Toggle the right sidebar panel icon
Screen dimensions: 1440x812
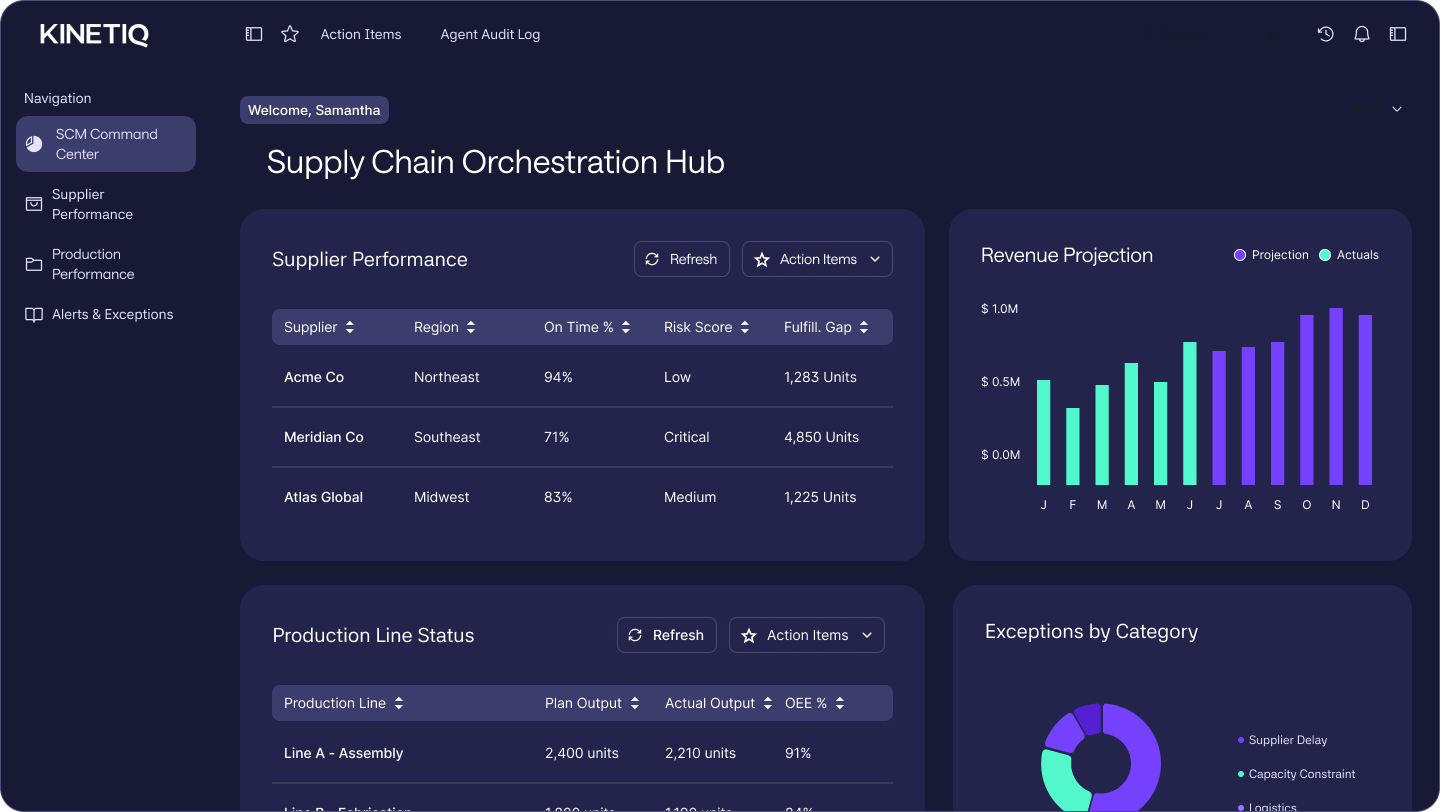click(1398, 34)
